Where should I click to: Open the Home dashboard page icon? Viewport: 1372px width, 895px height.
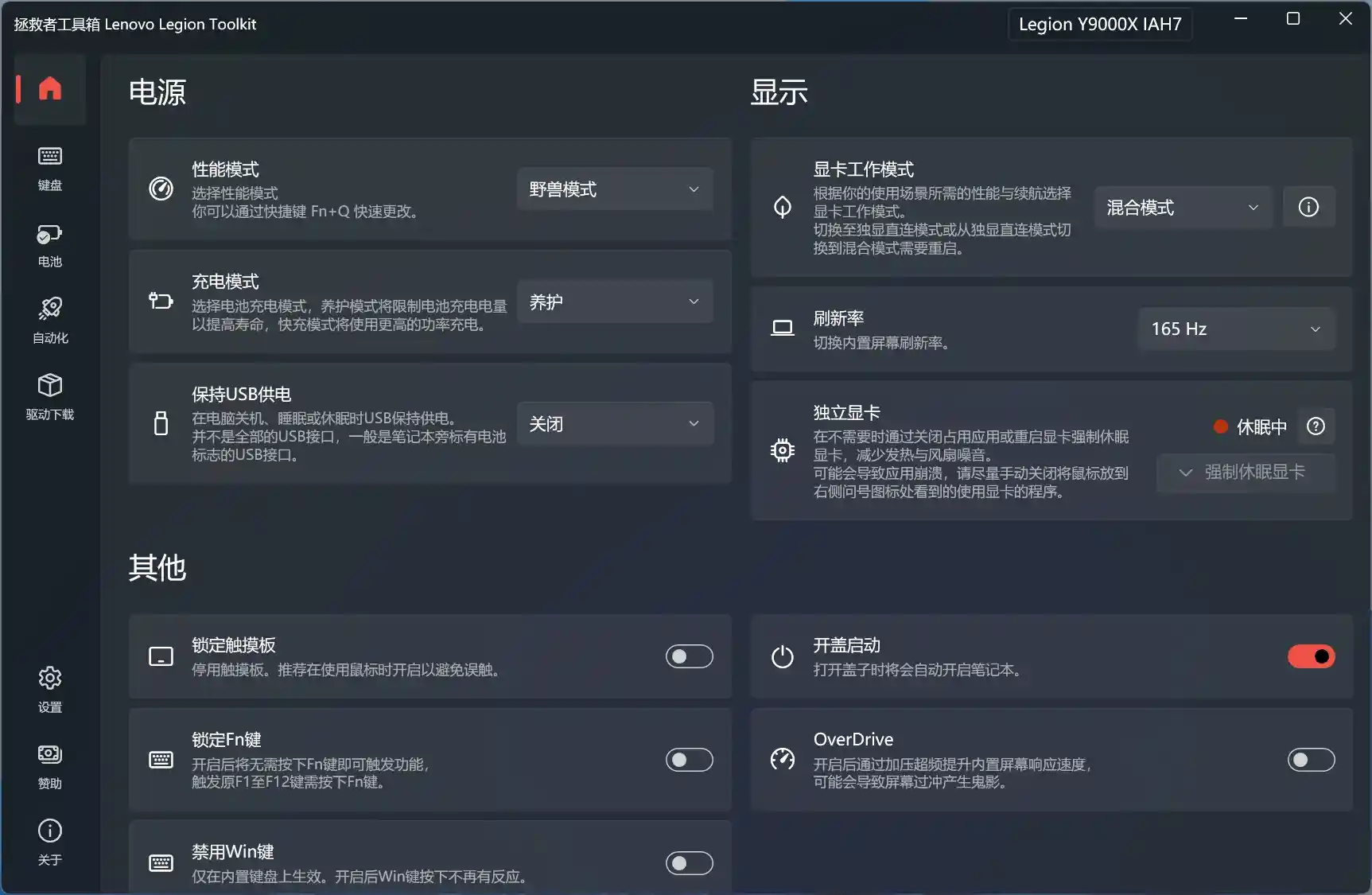pos(50,88)
